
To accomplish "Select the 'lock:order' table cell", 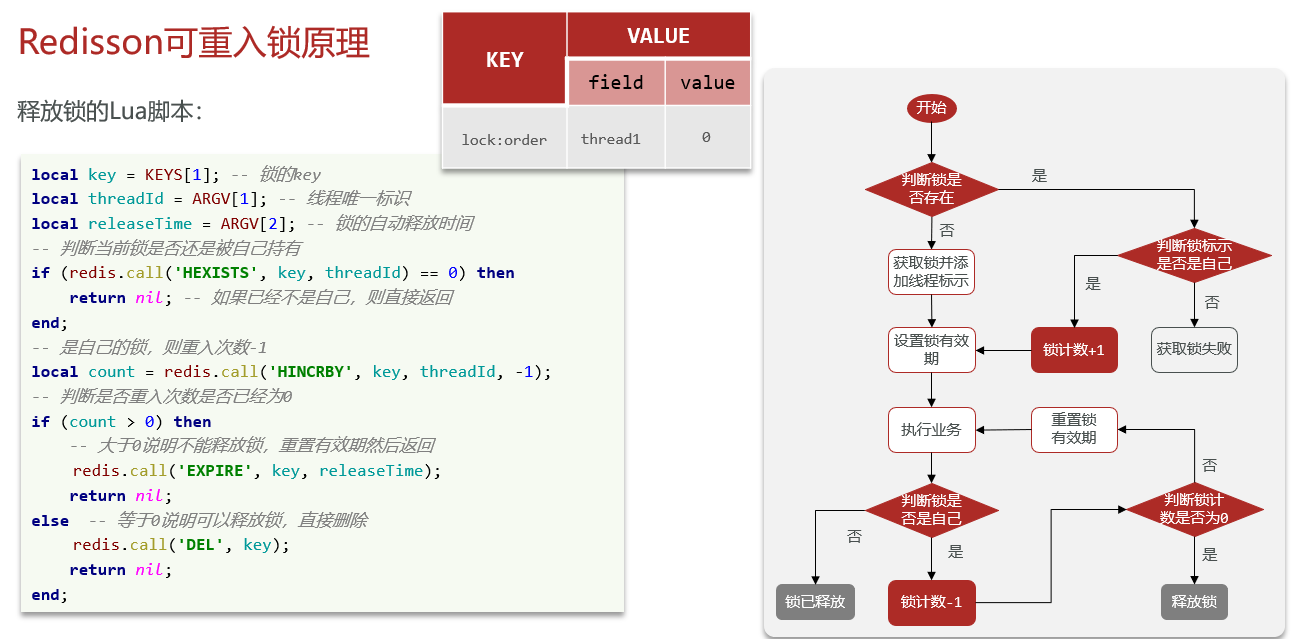I will pyautogui.click(x=504, y=139).
